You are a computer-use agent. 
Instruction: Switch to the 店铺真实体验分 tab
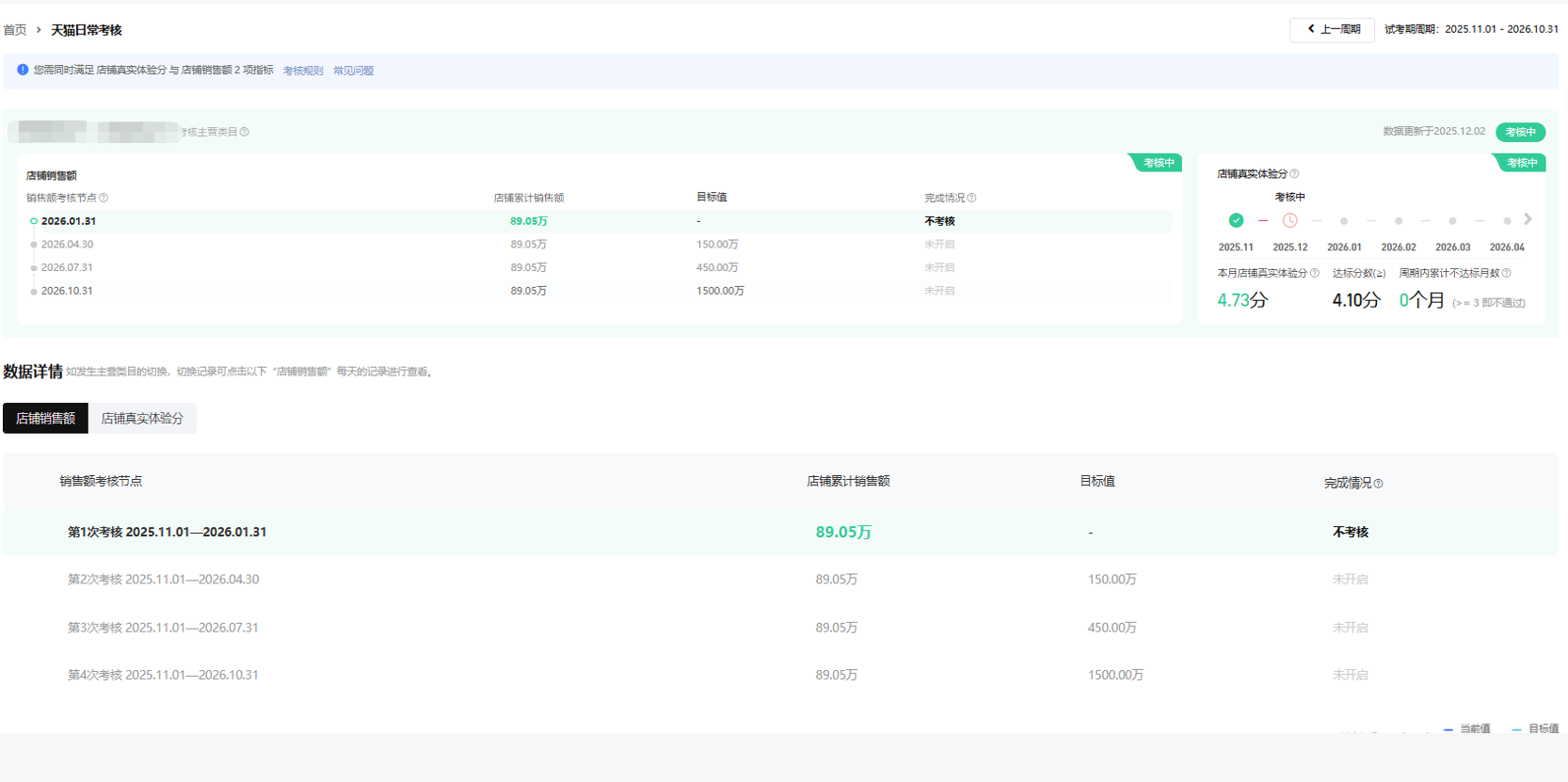[x=142, y=419]
